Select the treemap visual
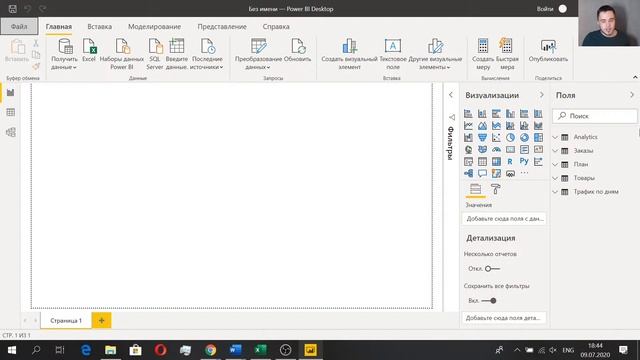Viewport: 640px width, 360px height. 538,138
